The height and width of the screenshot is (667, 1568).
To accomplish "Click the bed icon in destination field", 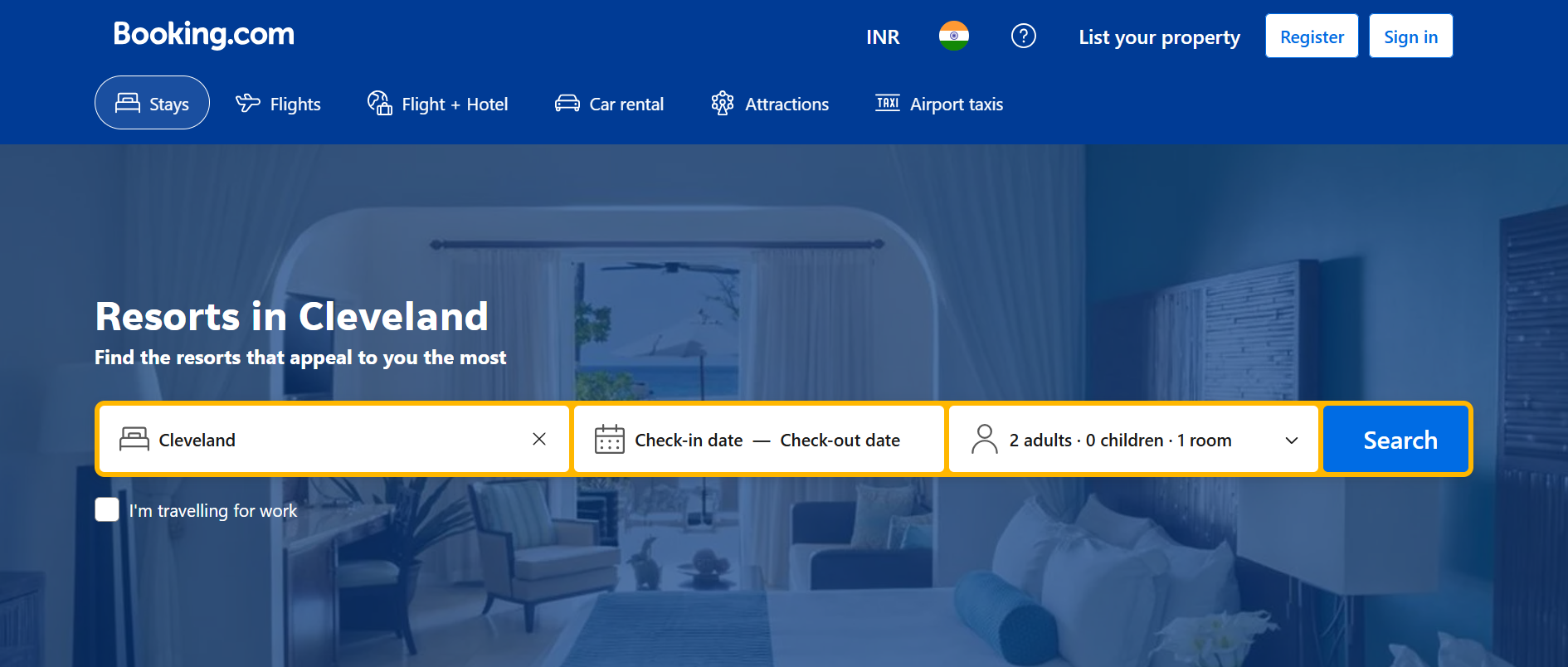I will click(x=134, y=439).
